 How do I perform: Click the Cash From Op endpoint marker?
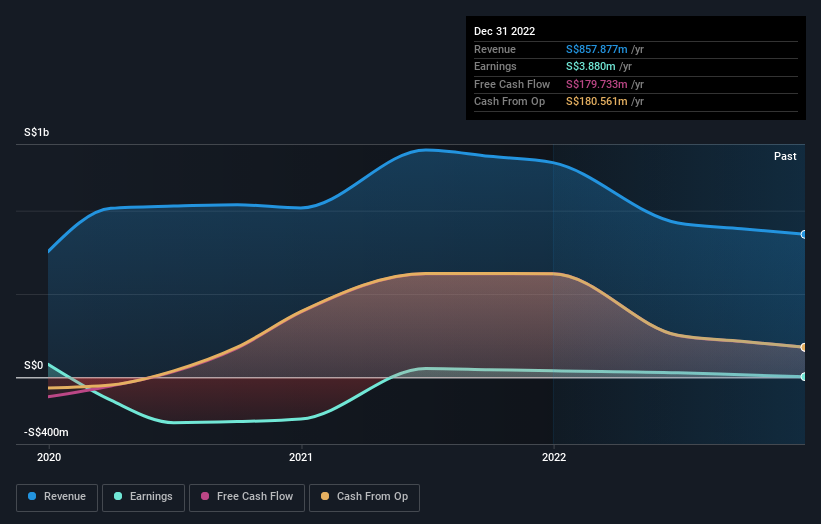click(804, 347)
